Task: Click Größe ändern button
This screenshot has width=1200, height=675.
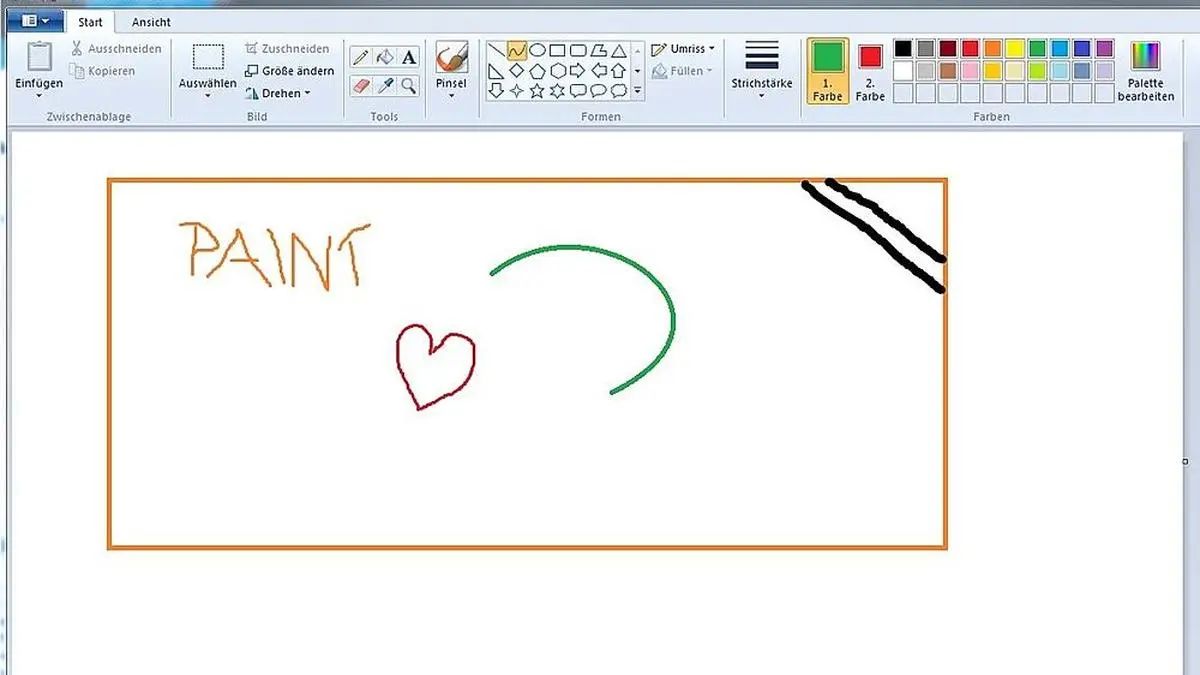Action: pyautogui.click(x=289, y=71)
